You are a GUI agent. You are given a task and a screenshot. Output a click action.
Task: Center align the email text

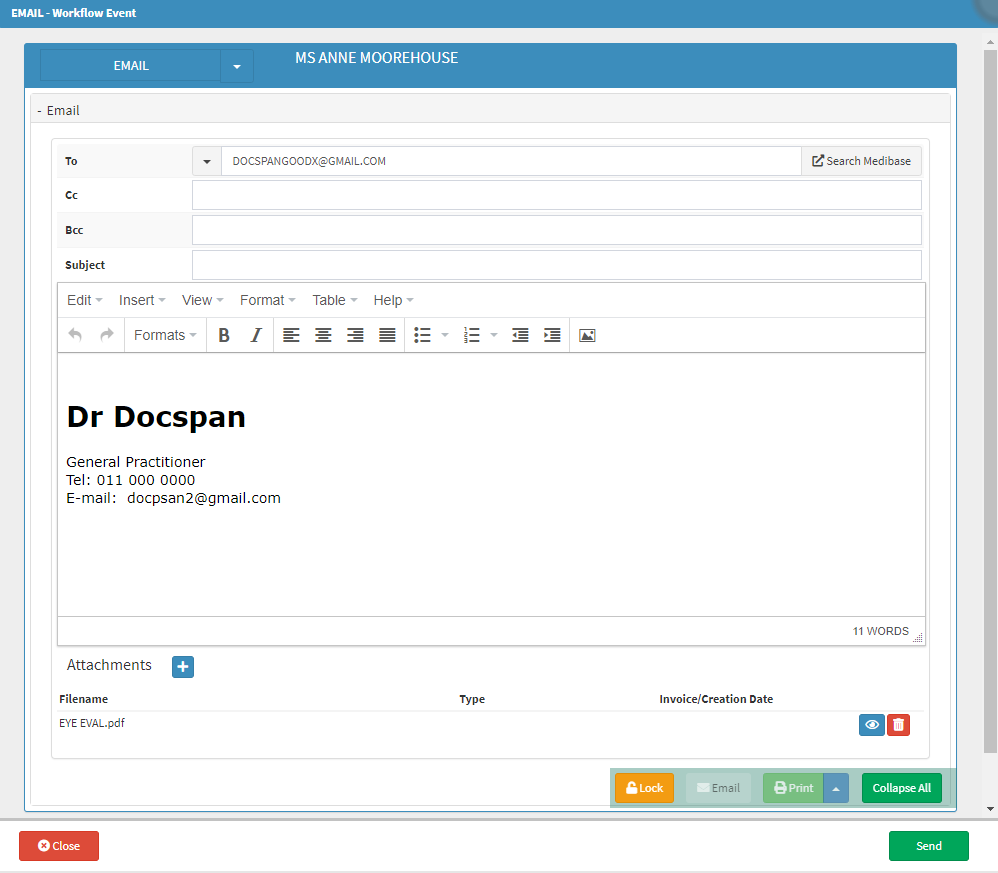[323, 336]
